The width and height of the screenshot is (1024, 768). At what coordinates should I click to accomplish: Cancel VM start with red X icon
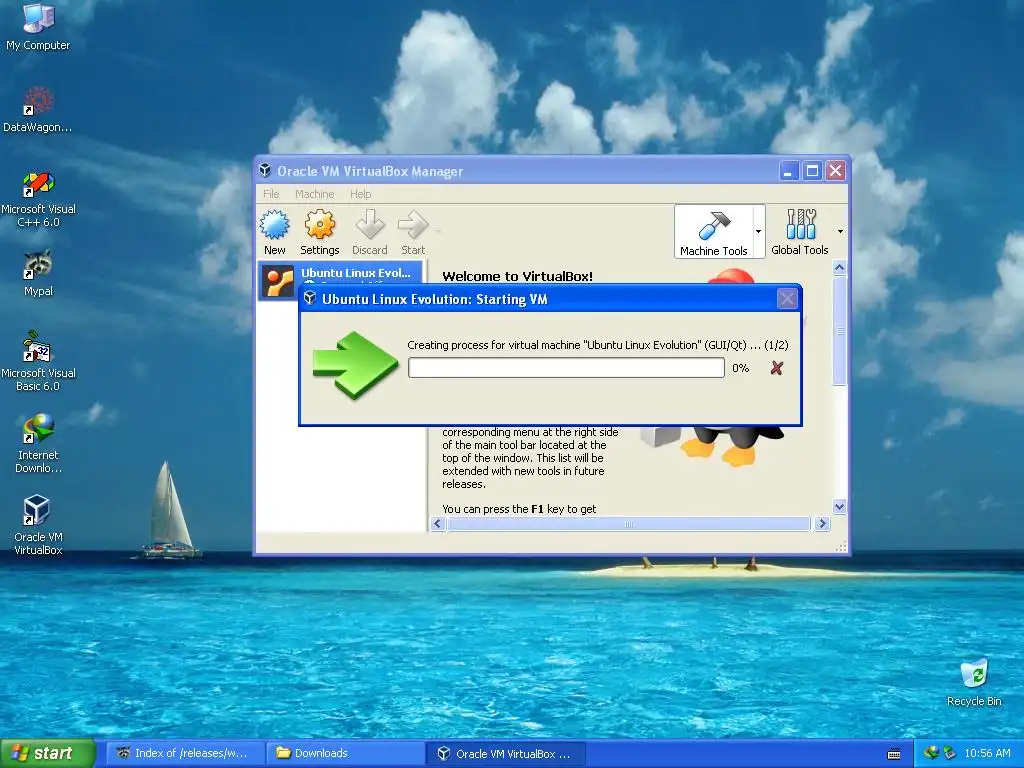776,368
